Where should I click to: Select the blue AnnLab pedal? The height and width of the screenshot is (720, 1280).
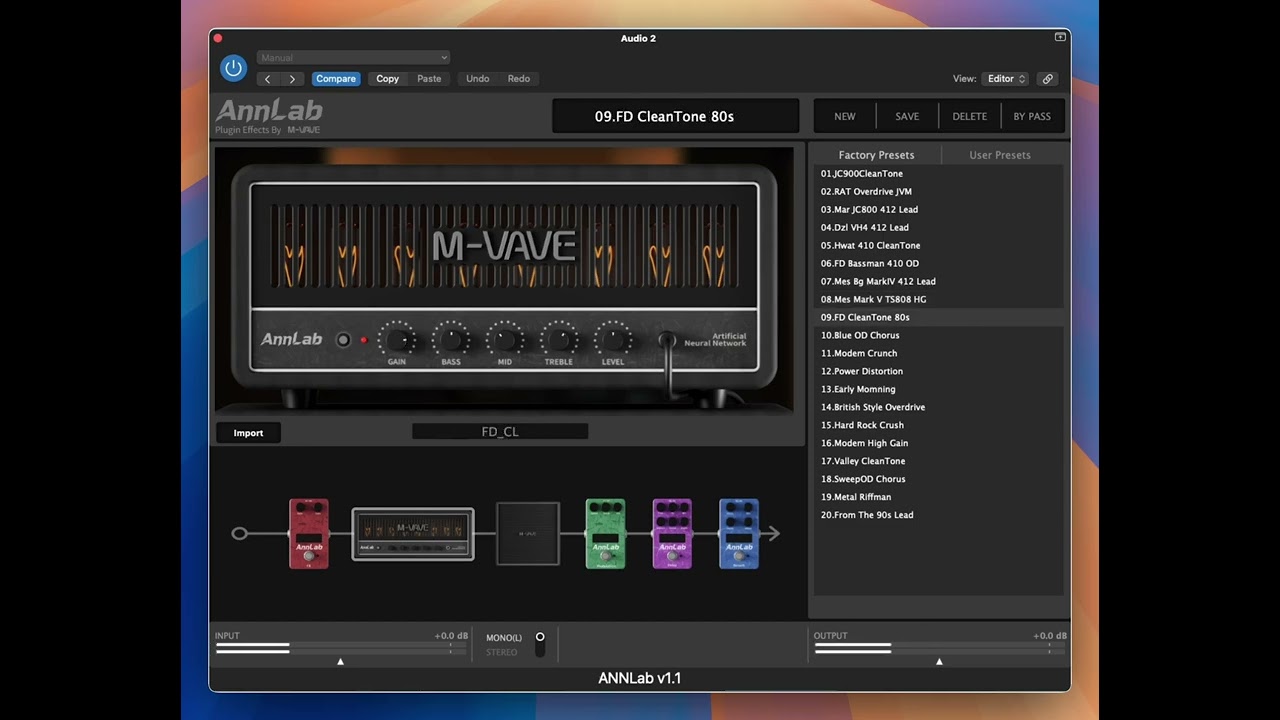click(x=739, y=534)
